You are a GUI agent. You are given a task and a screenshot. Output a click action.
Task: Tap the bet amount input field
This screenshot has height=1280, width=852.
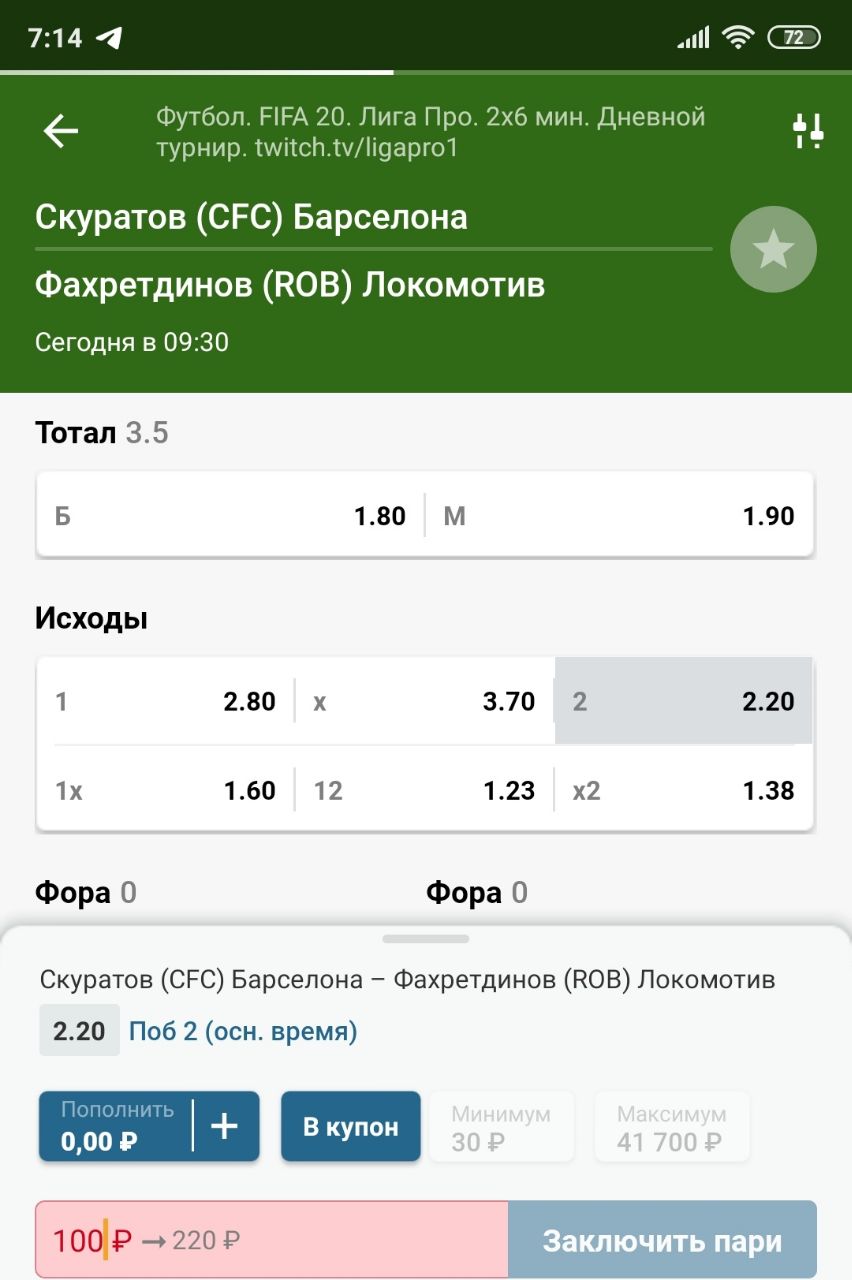tap(272, 1241)
